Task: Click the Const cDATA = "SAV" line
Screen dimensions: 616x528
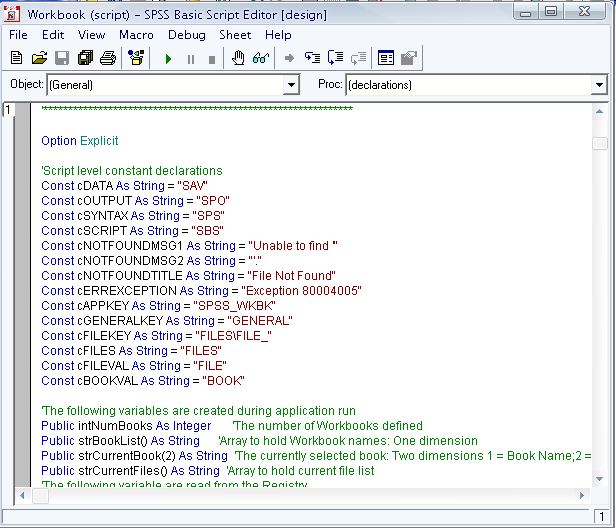Action: click(x=125, y=186)
